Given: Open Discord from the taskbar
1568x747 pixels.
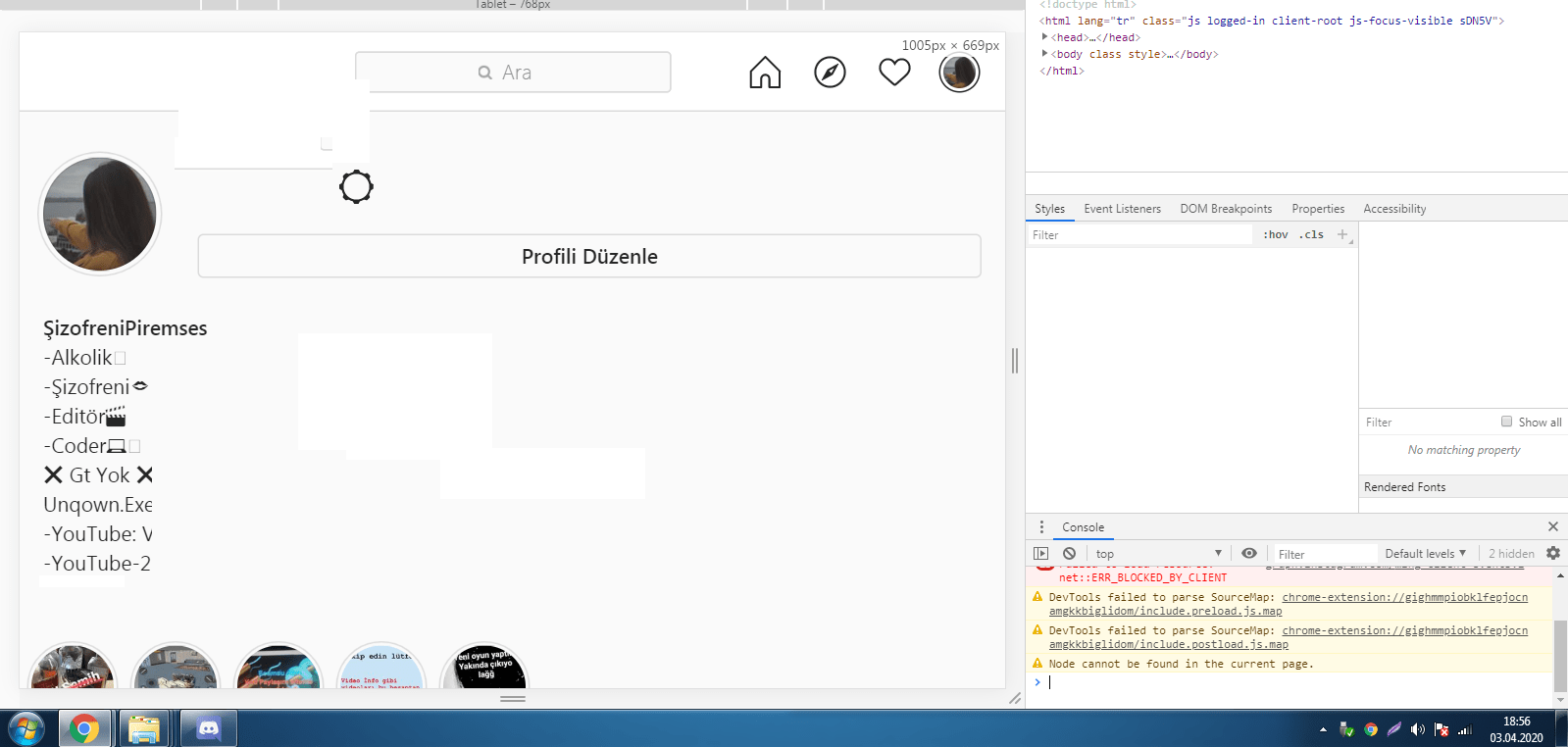Looking at the screenshot, I should tap(208, 729).
